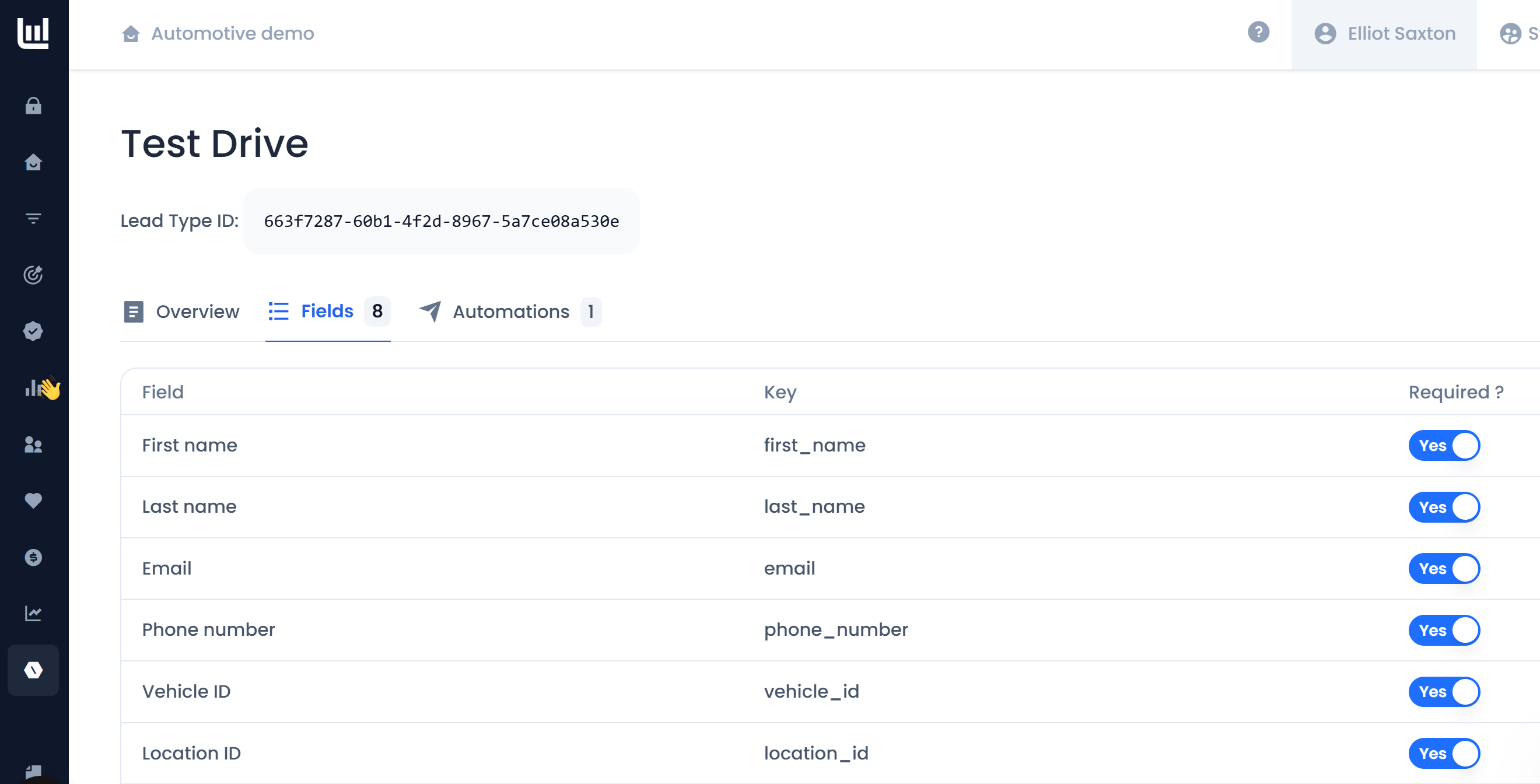Select the Fields tab
The width and height of the screenshot is (1540, 784).
328,311
